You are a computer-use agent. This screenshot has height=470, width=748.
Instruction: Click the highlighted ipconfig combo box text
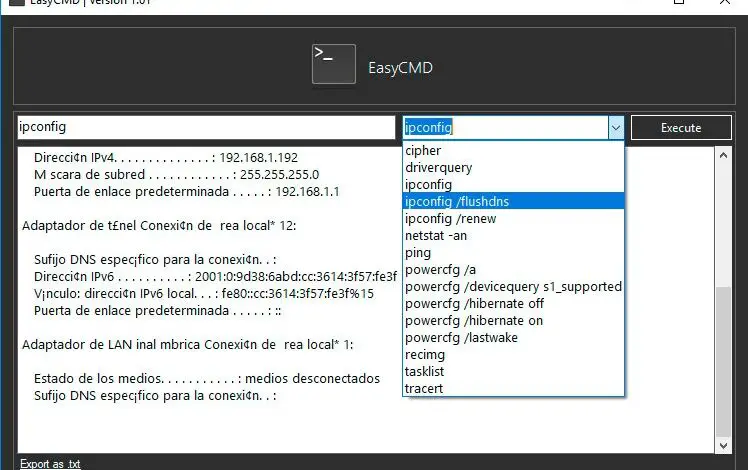coord(428,127)
